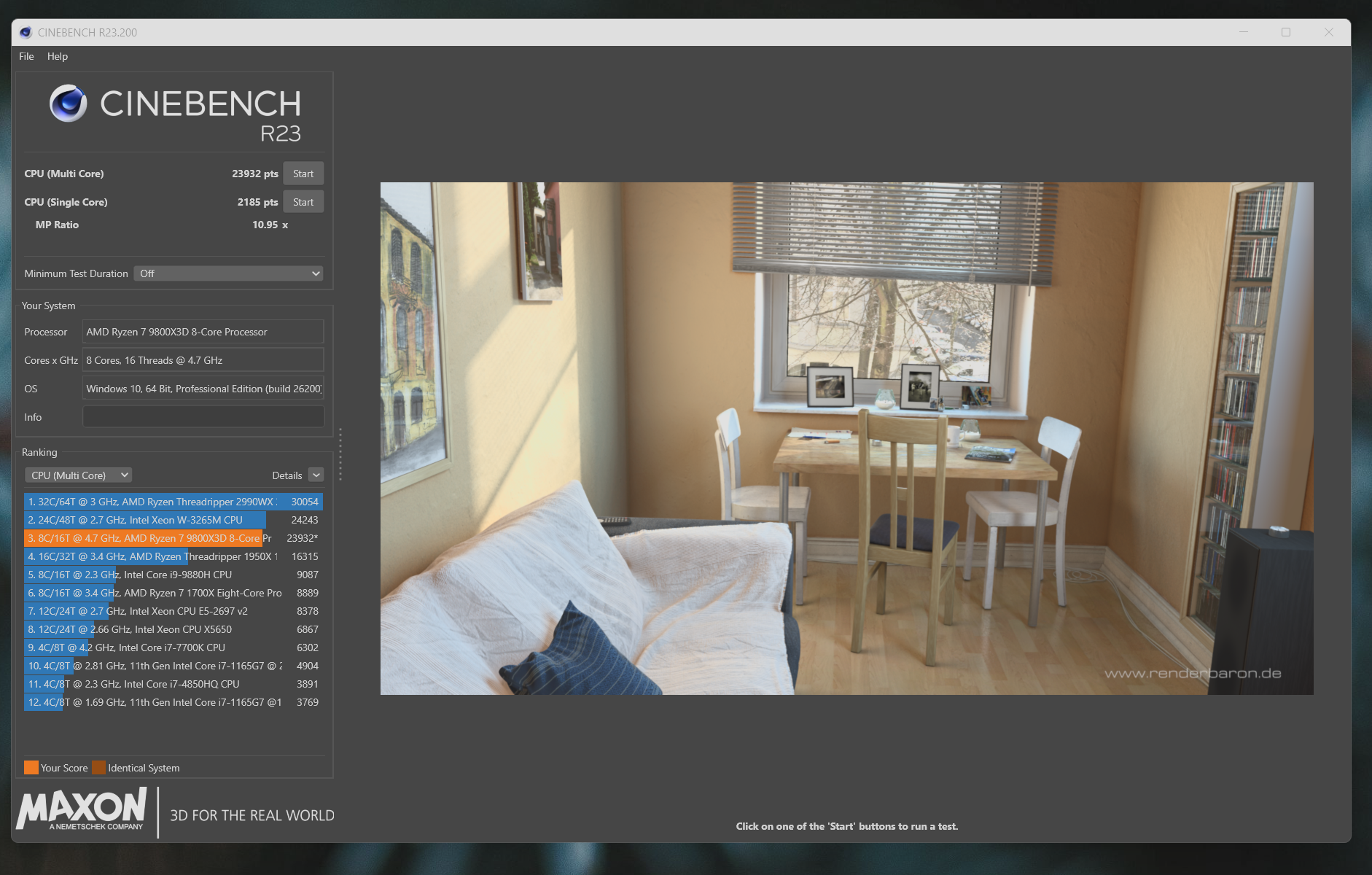The width and height of the screenshot is (1372, 875).
Task: Close the Cinebench window
Action: pos(1329,32)
